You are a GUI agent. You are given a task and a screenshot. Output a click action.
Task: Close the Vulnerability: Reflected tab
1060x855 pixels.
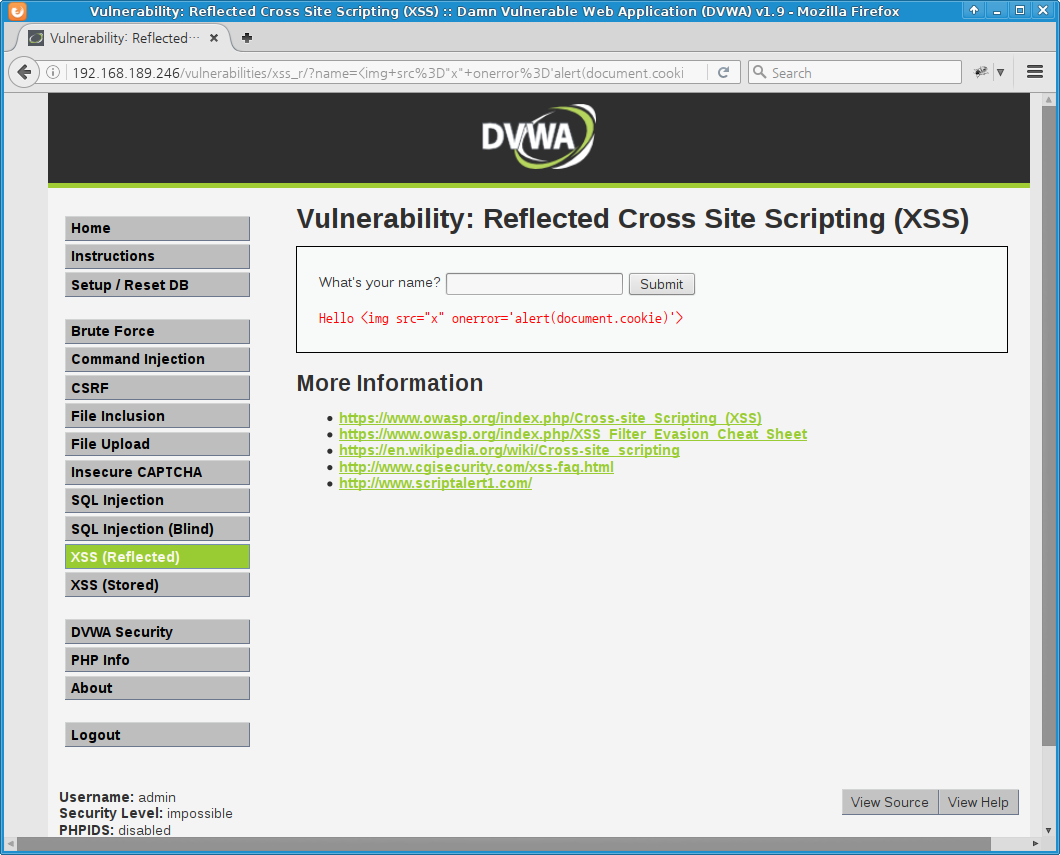point(214,38)
